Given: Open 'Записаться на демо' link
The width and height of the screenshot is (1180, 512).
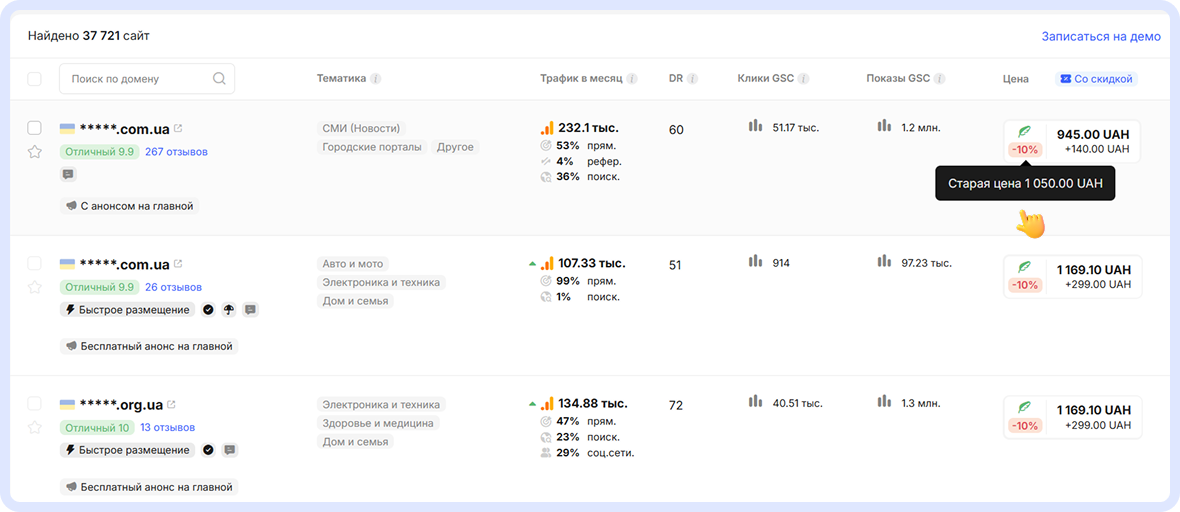Looking at the screenshot, I should [x=1100, y=36].
